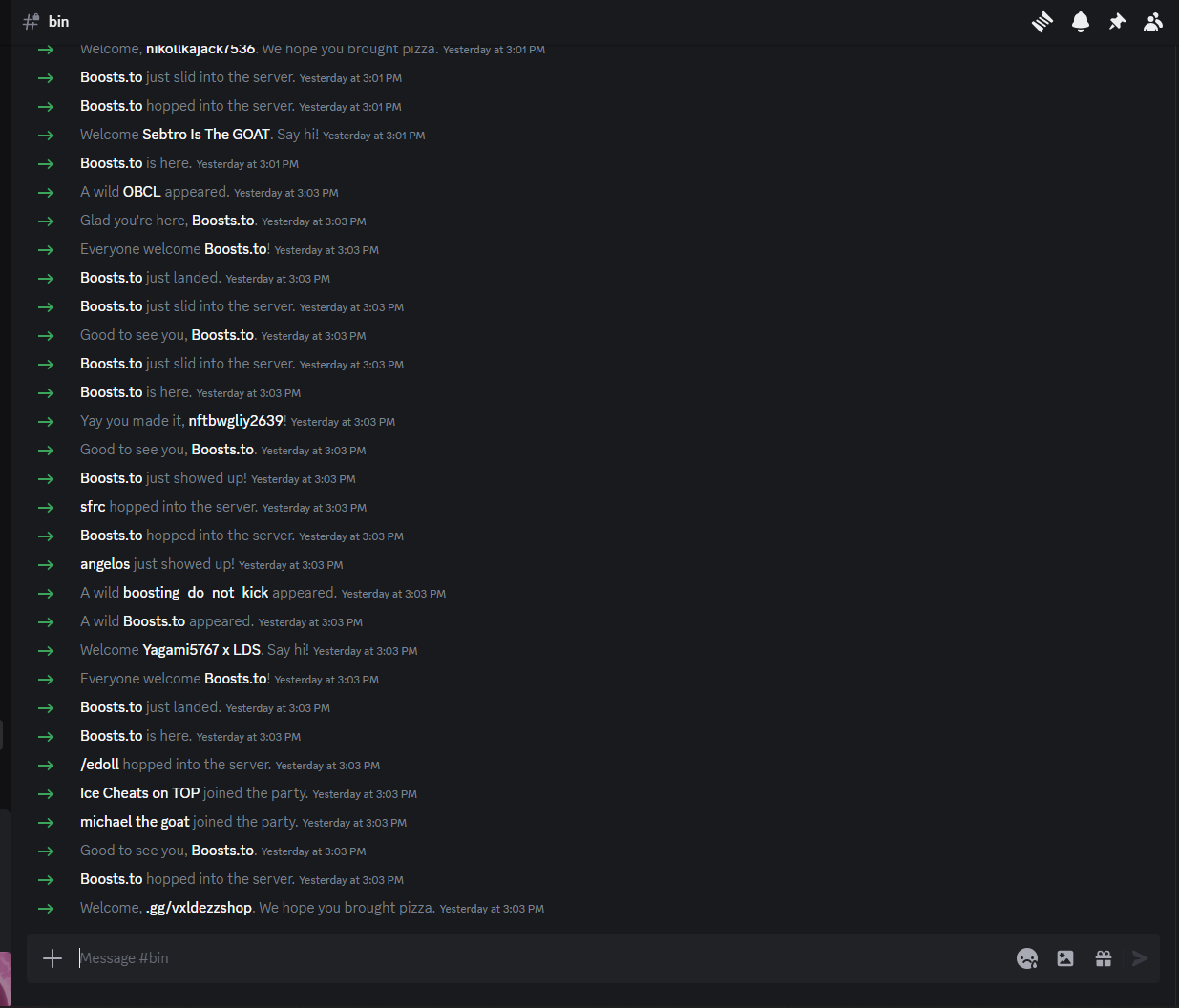Open the emoji picker icon
The height and width of the screenshot is (1008, 1179).
(x=1027, y=958)
